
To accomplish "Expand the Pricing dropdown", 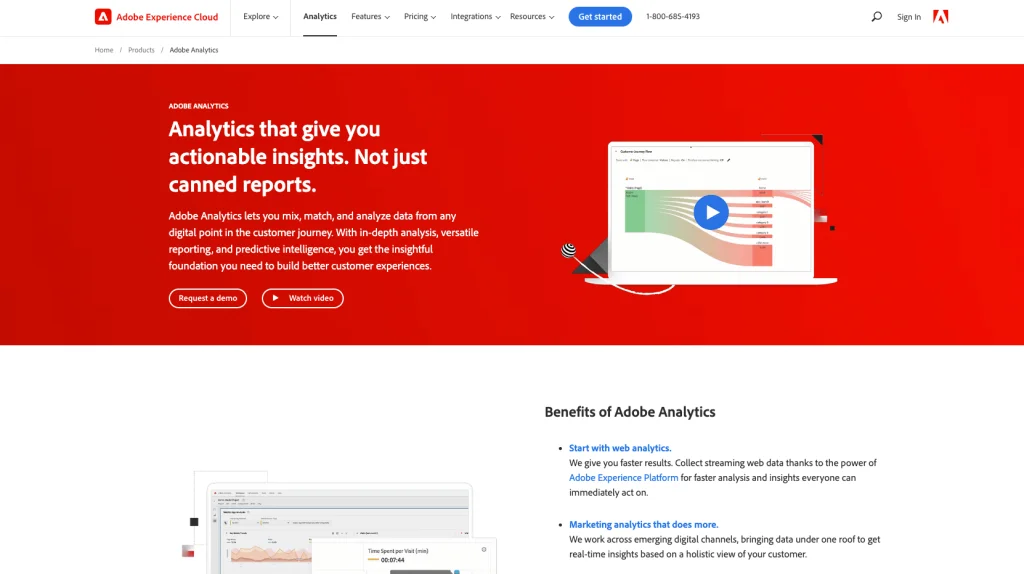I will click(420, 17).
